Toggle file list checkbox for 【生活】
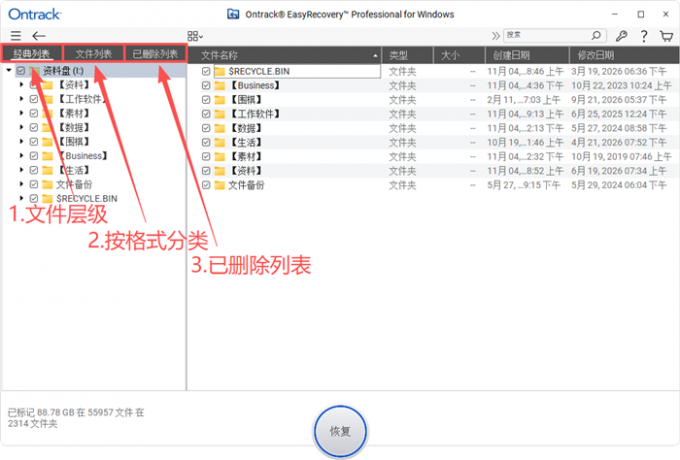This screenshot has height=460, width=680. coord(206,142)
